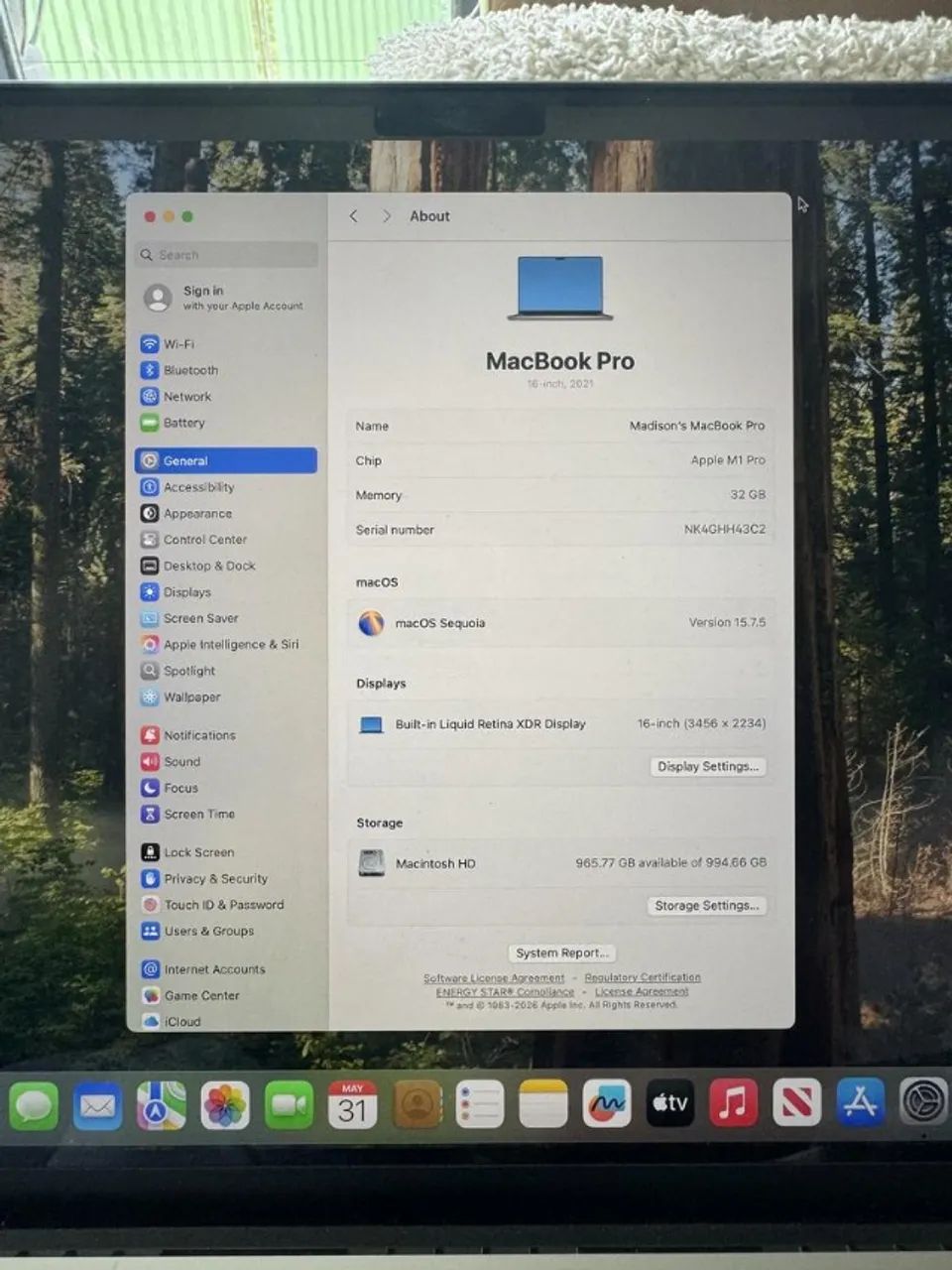Open Mail from the Dock
This screenshot has width=952, height=1270.
point(97,1104)
